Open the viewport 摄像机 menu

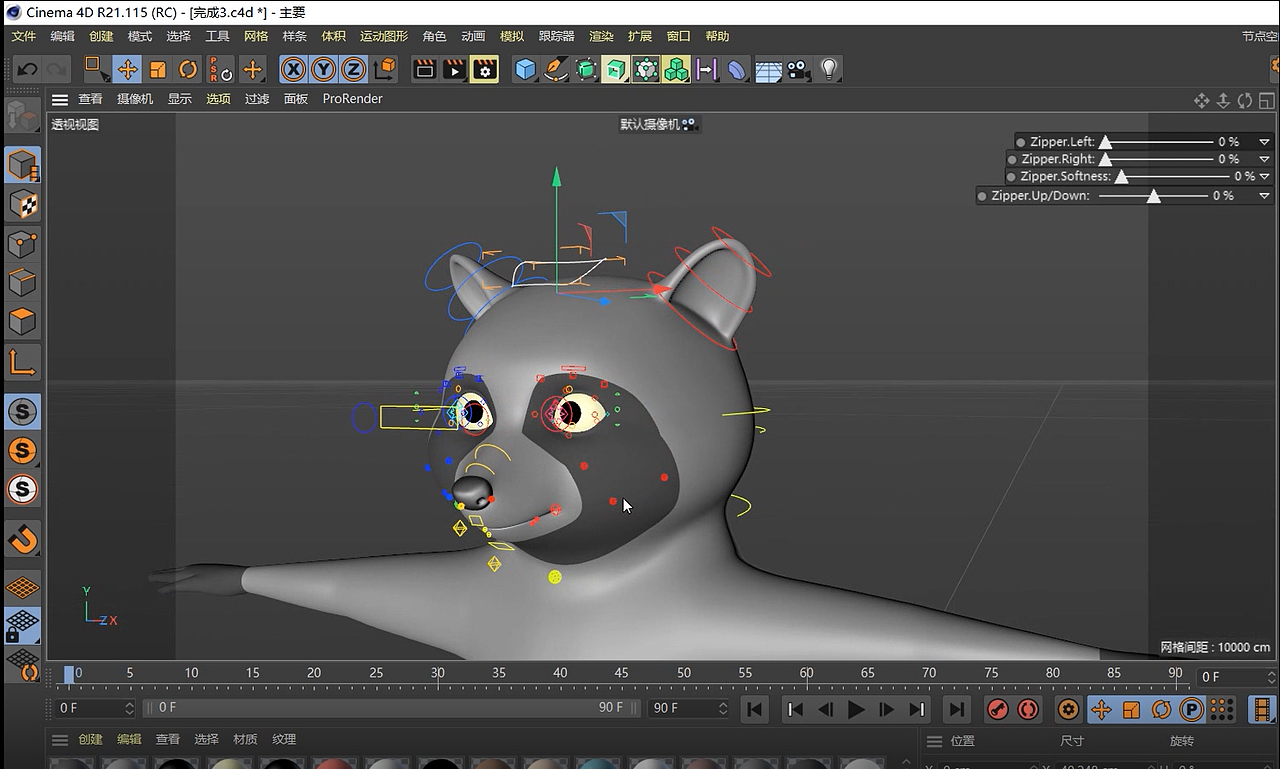point(135,99)
